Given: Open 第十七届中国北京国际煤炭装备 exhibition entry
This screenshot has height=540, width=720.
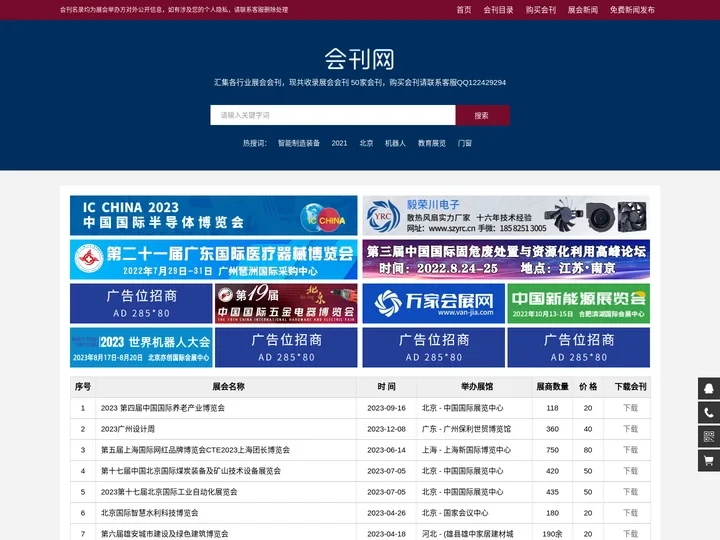Looking at the screenshot, I should [x=191, y=471].
